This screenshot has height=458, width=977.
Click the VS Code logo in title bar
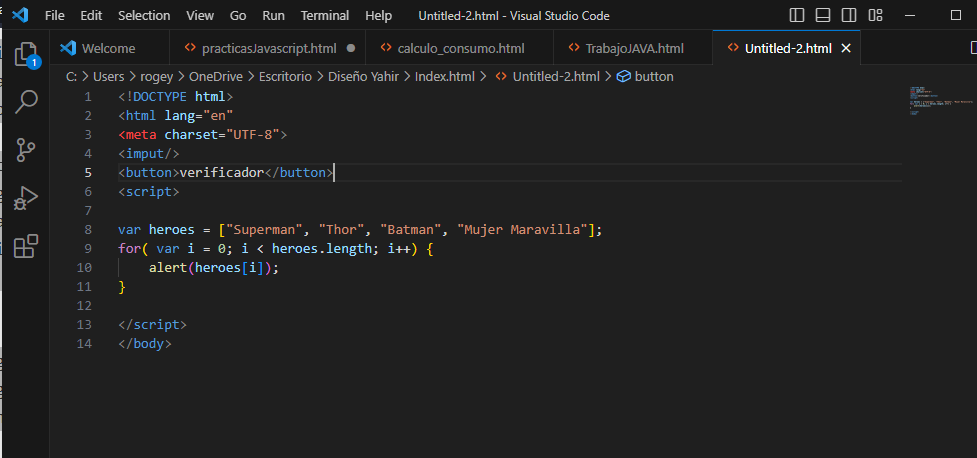(x=20, y=15)
